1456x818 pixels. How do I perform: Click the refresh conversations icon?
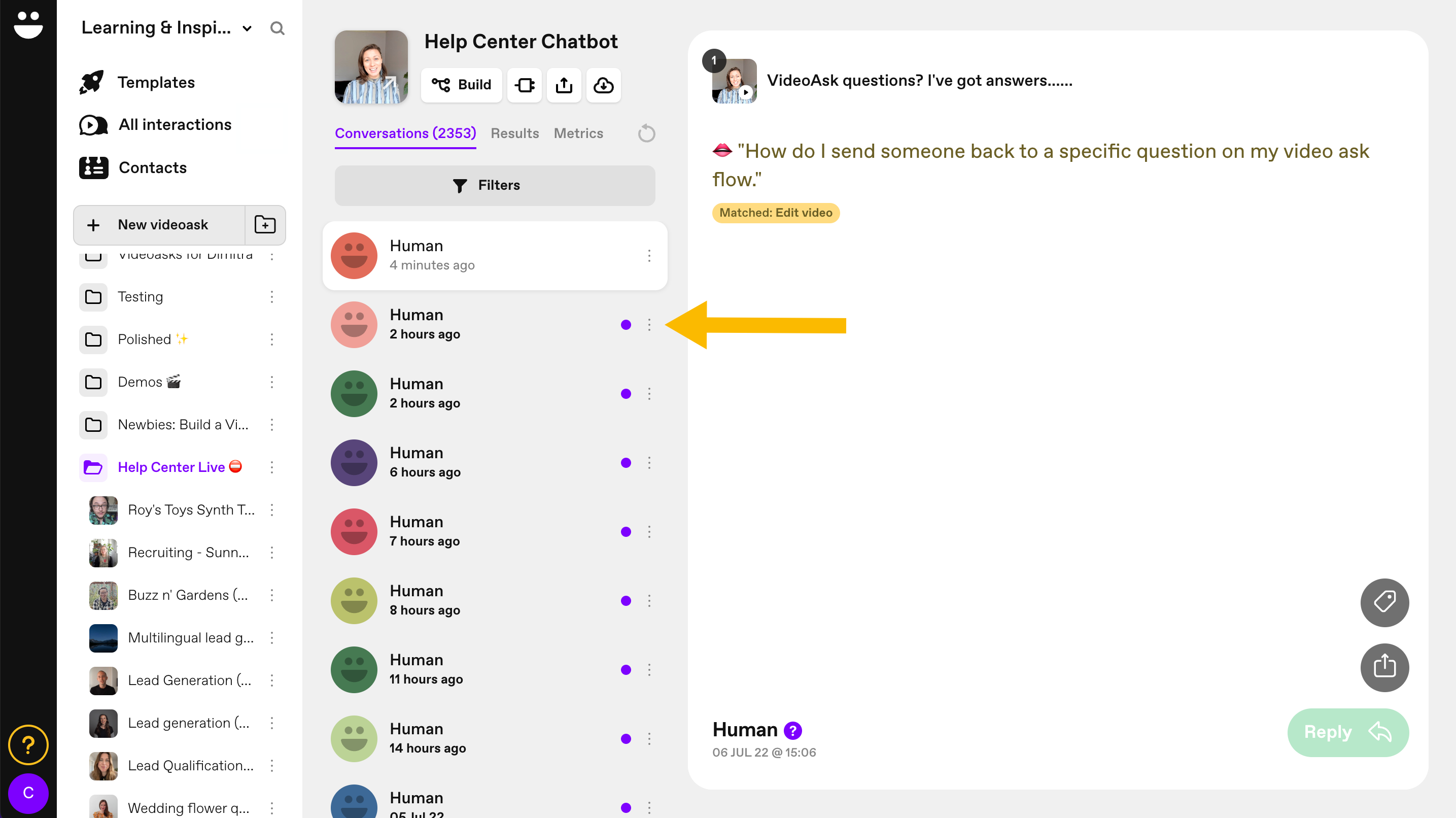pos(647,134)
